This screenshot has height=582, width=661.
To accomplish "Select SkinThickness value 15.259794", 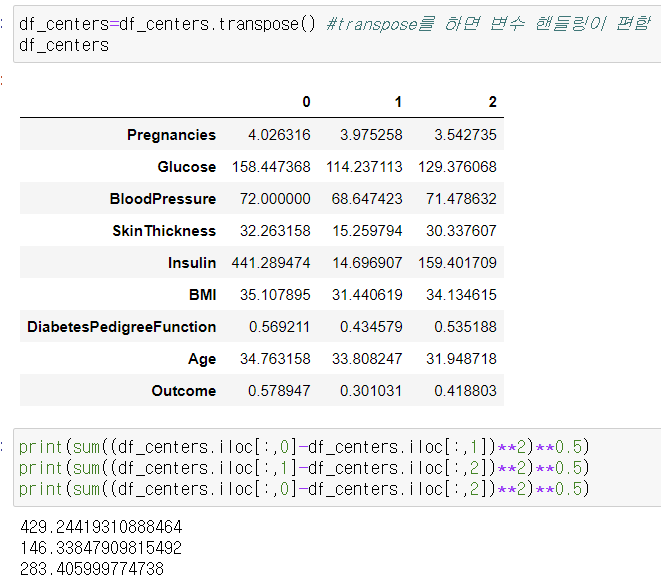I will click(x=367, y=231).
